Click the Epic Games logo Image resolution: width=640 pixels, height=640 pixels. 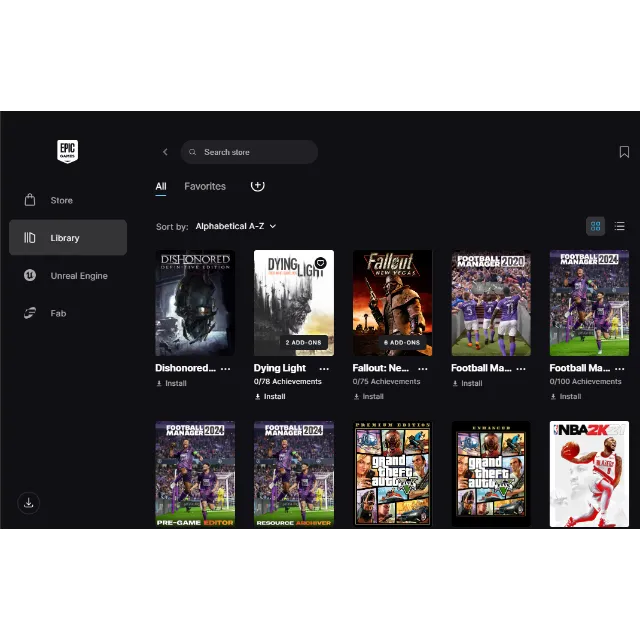tap(67, 152)
